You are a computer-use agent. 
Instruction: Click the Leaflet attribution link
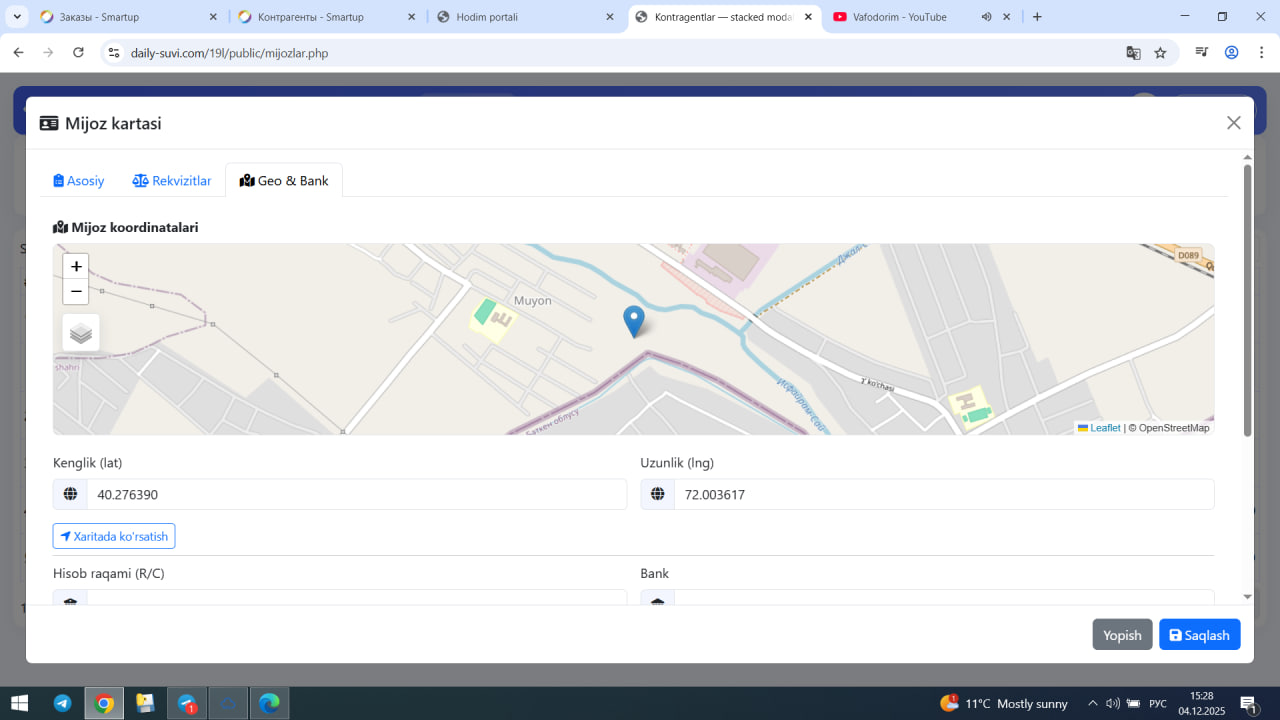tap(1104, 428)
